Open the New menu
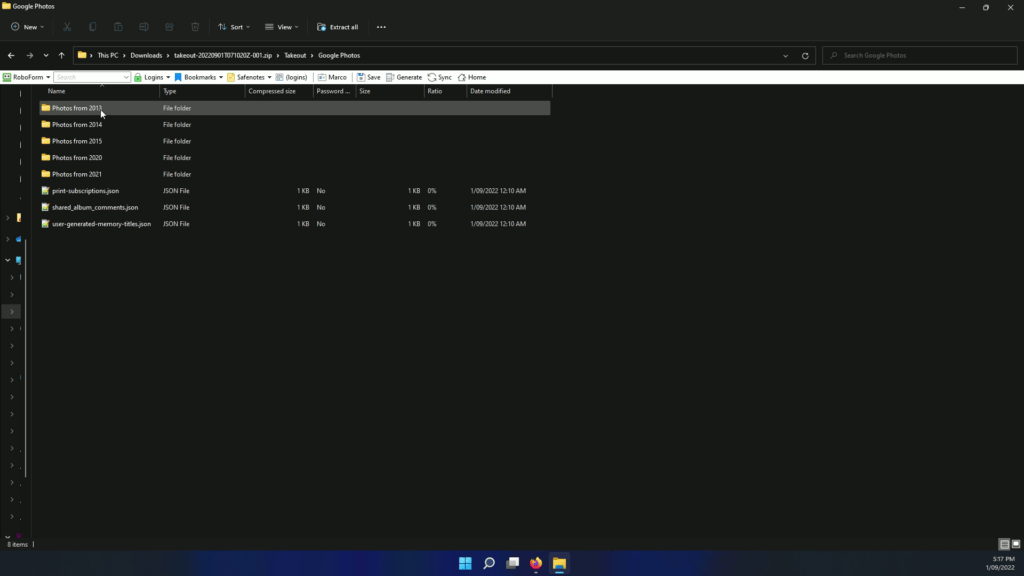This screenshot has width=1024, height=576. [x=27, y=27]
